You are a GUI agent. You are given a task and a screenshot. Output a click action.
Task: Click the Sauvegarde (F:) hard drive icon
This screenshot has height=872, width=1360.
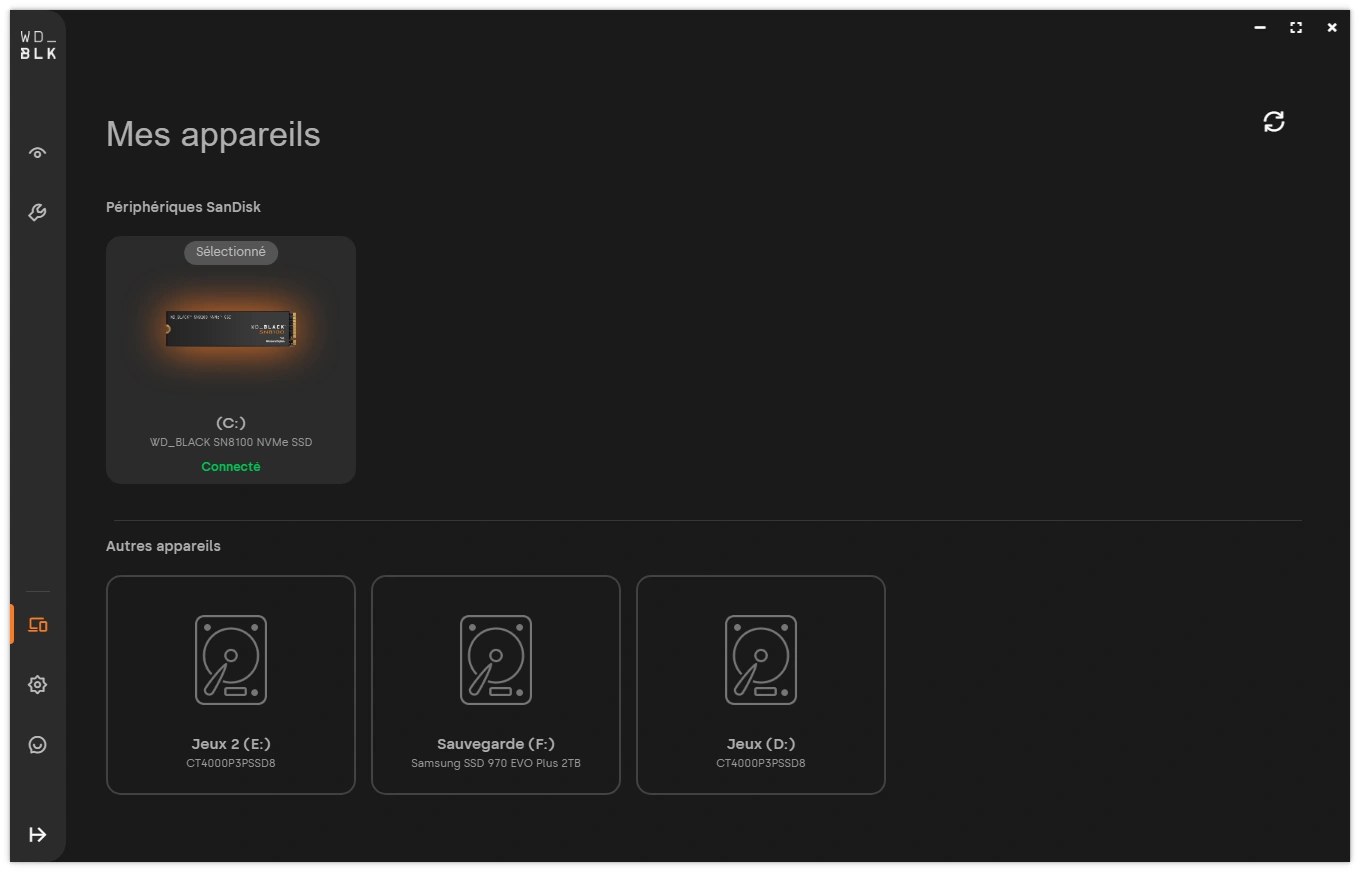[496, 660]
